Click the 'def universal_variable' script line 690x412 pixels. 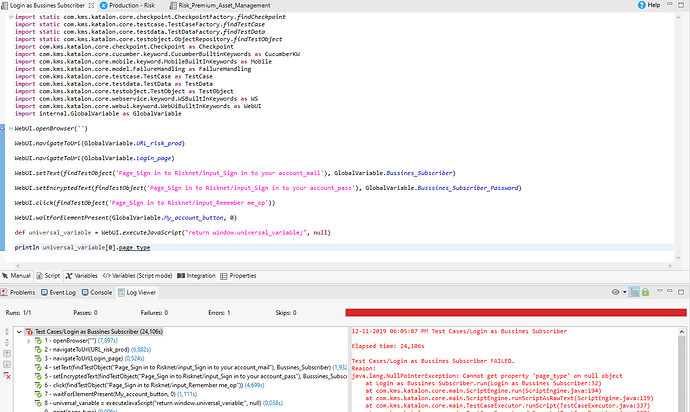[x=172, y=232]
